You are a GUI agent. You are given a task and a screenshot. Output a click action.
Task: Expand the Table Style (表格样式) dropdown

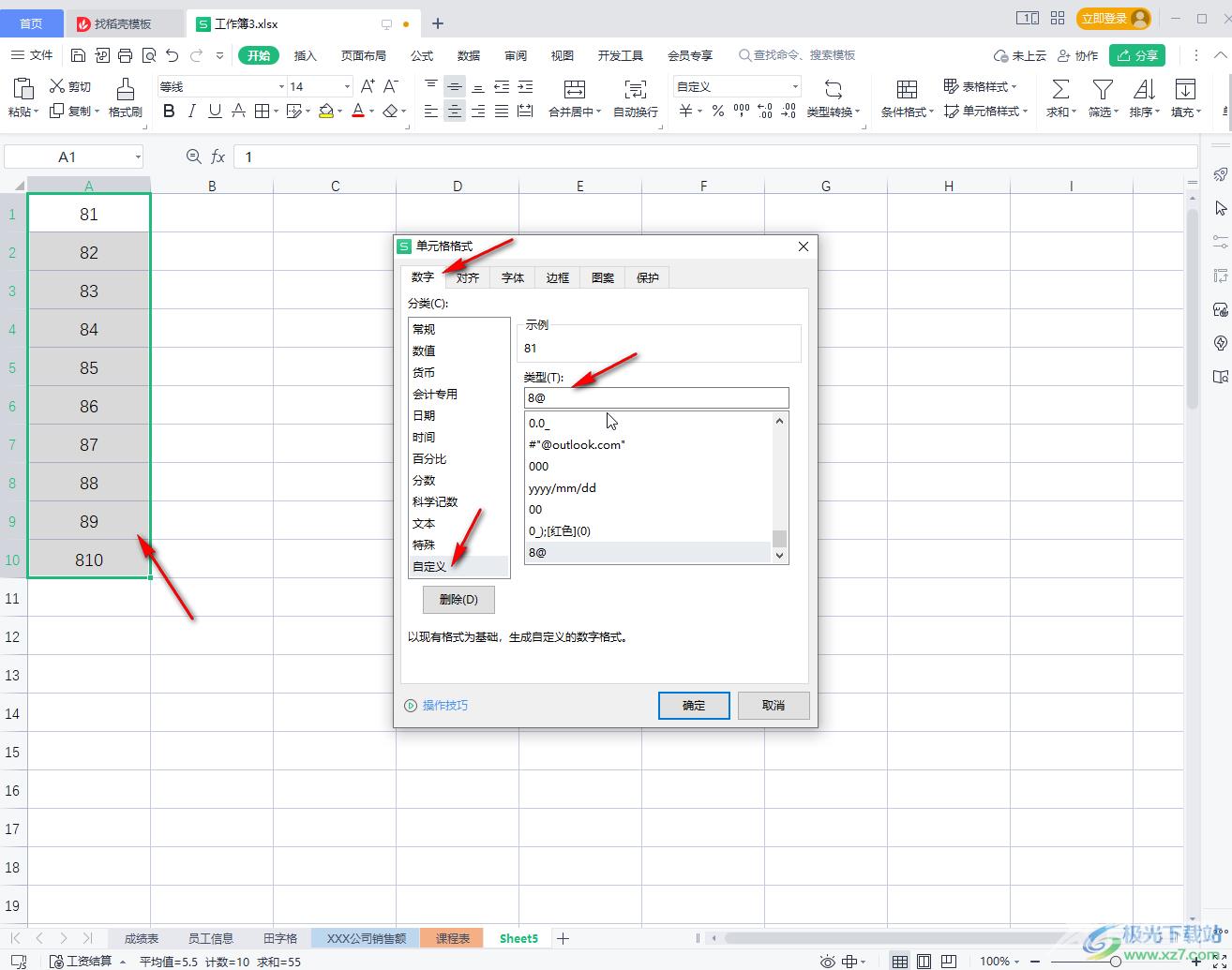1014,86
